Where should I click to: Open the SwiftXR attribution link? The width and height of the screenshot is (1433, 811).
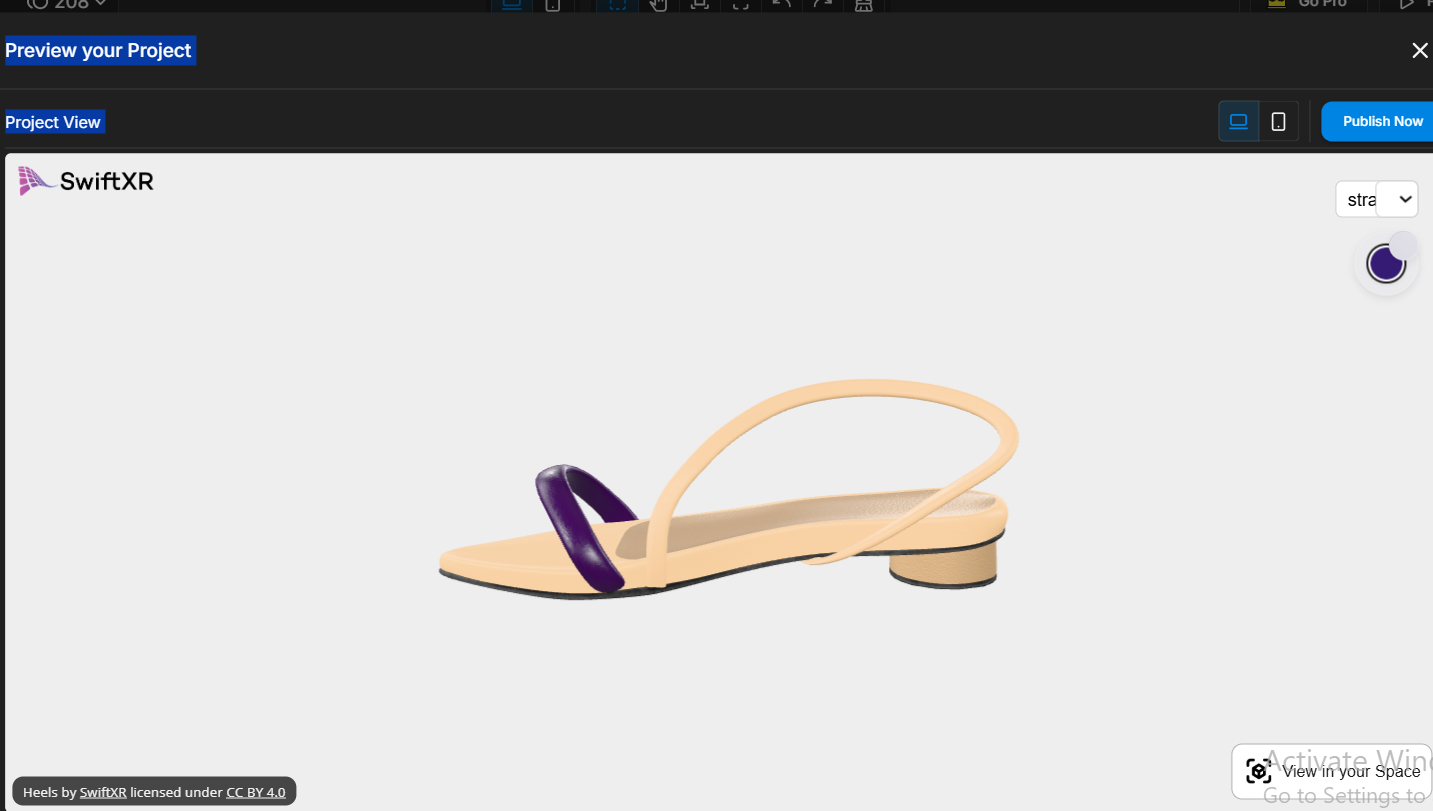(103, 792)
